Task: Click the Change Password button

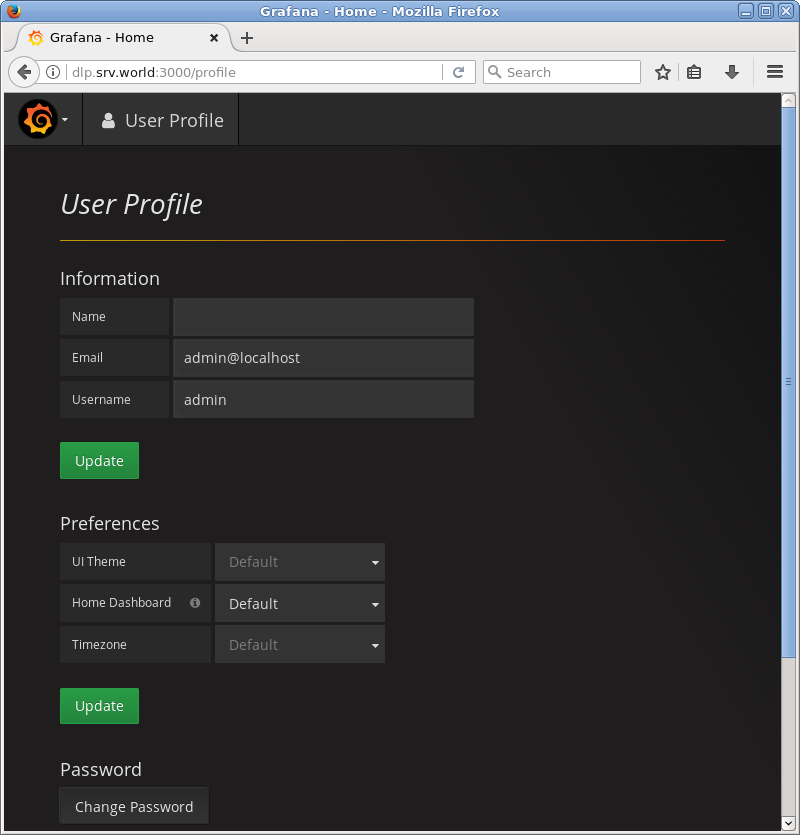Action: (x=133, y=805)
